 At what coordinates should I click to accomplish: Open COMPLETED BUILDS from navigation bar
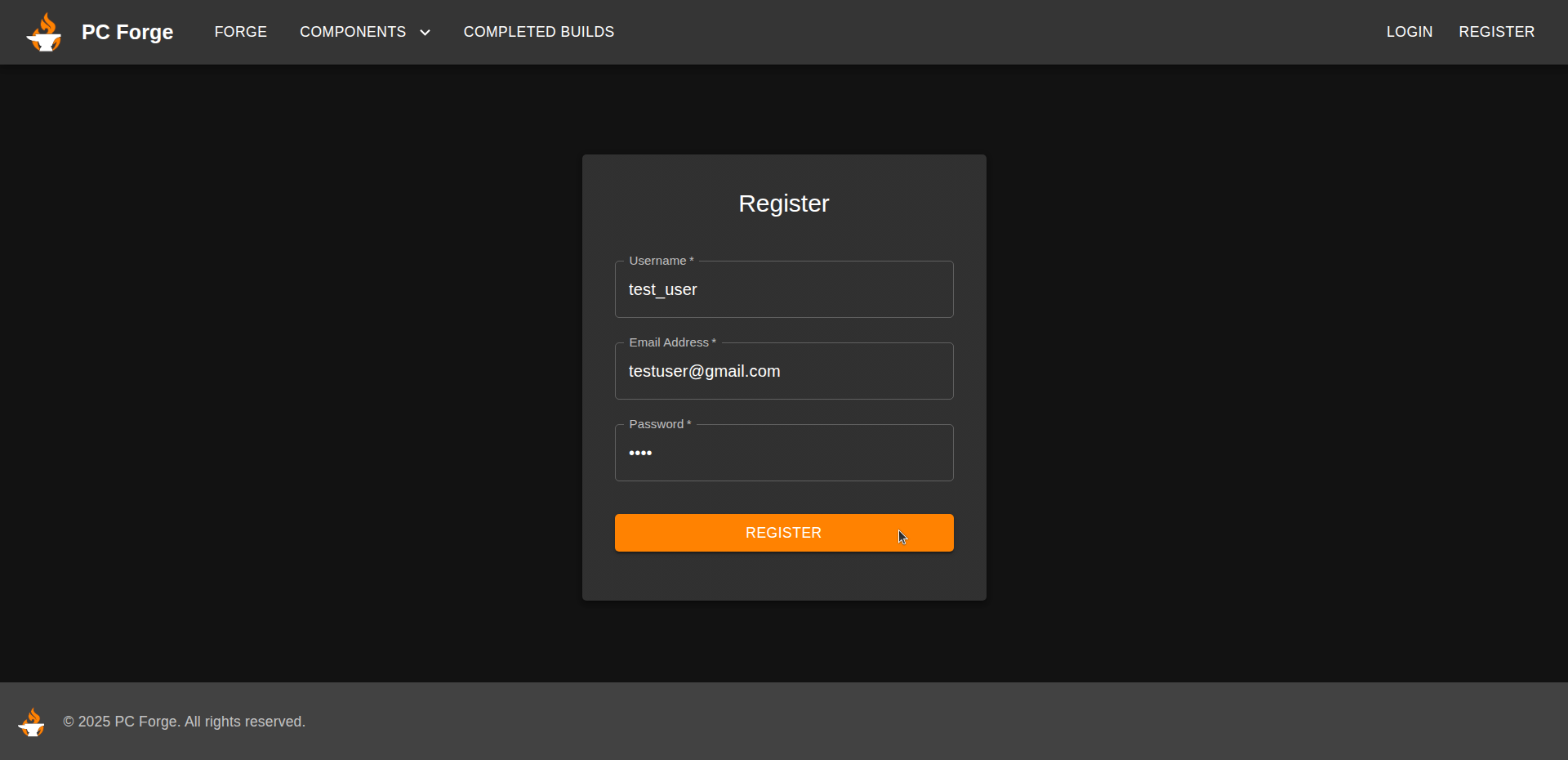538,32
